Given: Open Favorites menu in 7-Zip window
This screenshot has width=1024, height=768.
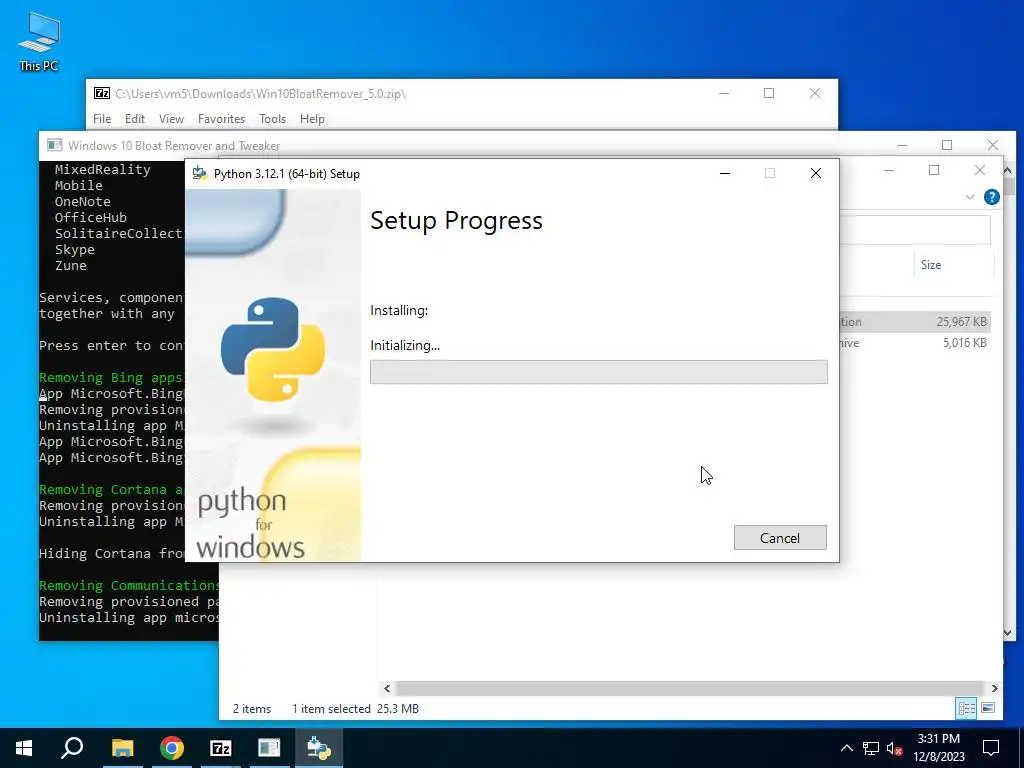Looking at the screenshot, I should pyautogui.click(x=221, y=119).
